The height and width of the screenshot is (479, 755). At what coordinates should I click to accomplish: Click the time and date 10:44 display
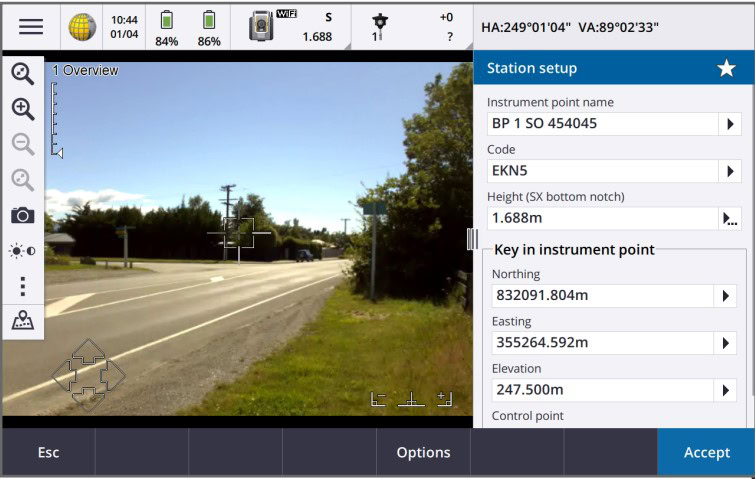click(x=124, y=27)
